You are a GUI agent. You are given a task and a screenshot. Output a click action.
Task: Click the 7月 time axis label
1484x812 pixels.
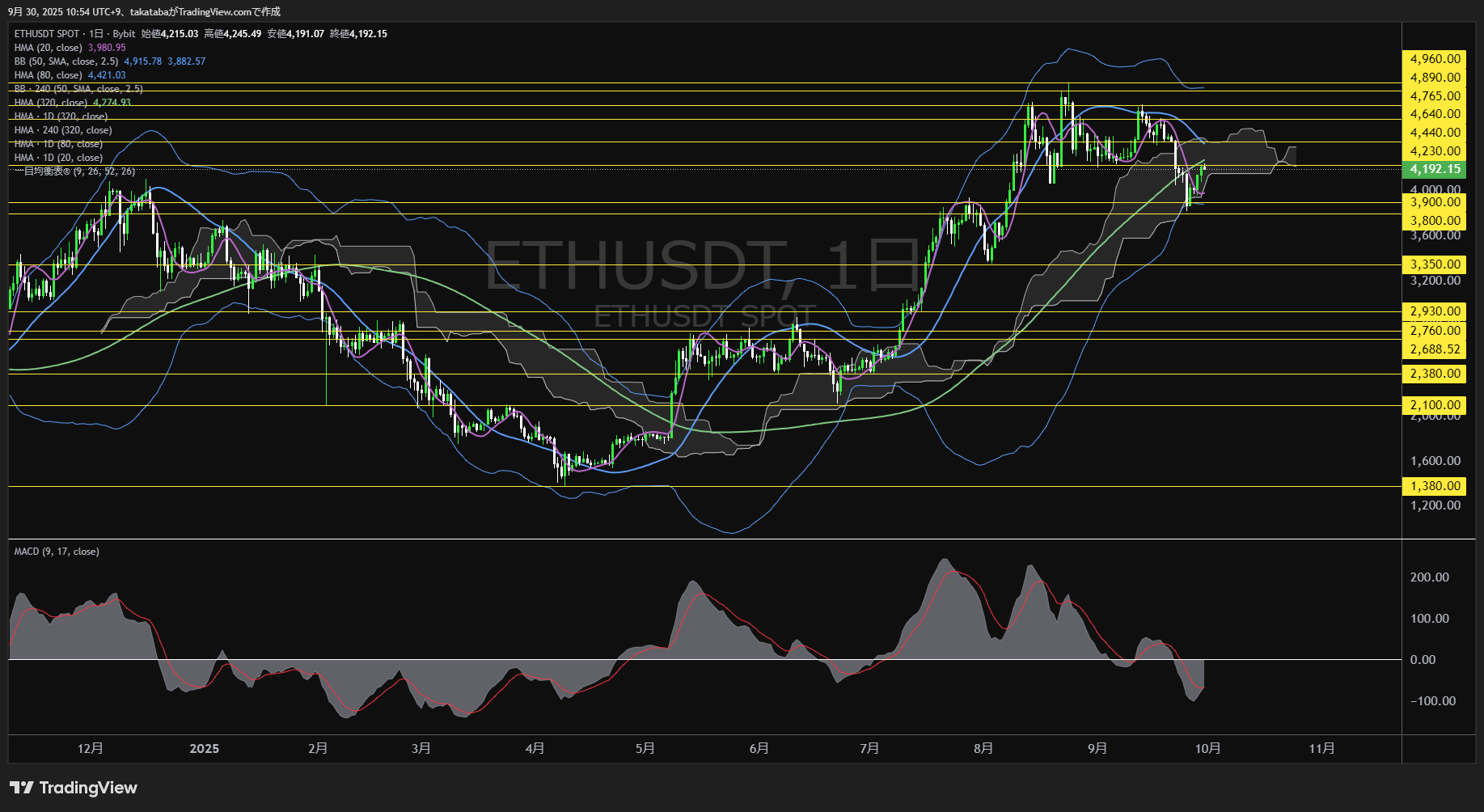coord(869,749)
